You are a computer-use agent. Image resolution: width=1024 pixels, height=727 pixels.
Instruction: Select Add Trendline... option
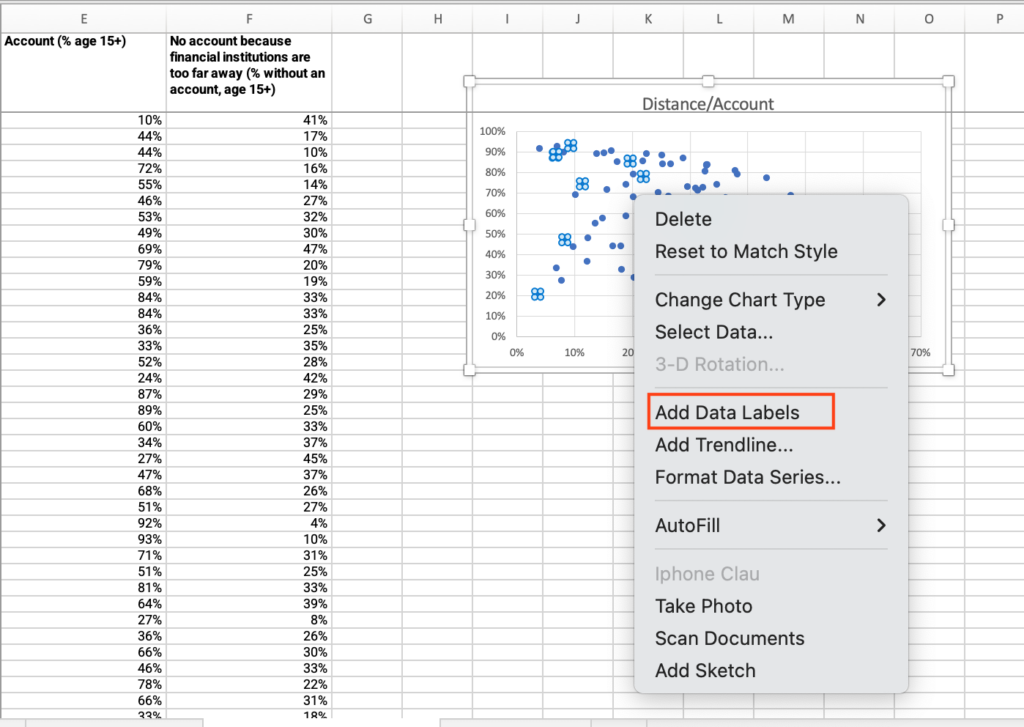[724, 445]
